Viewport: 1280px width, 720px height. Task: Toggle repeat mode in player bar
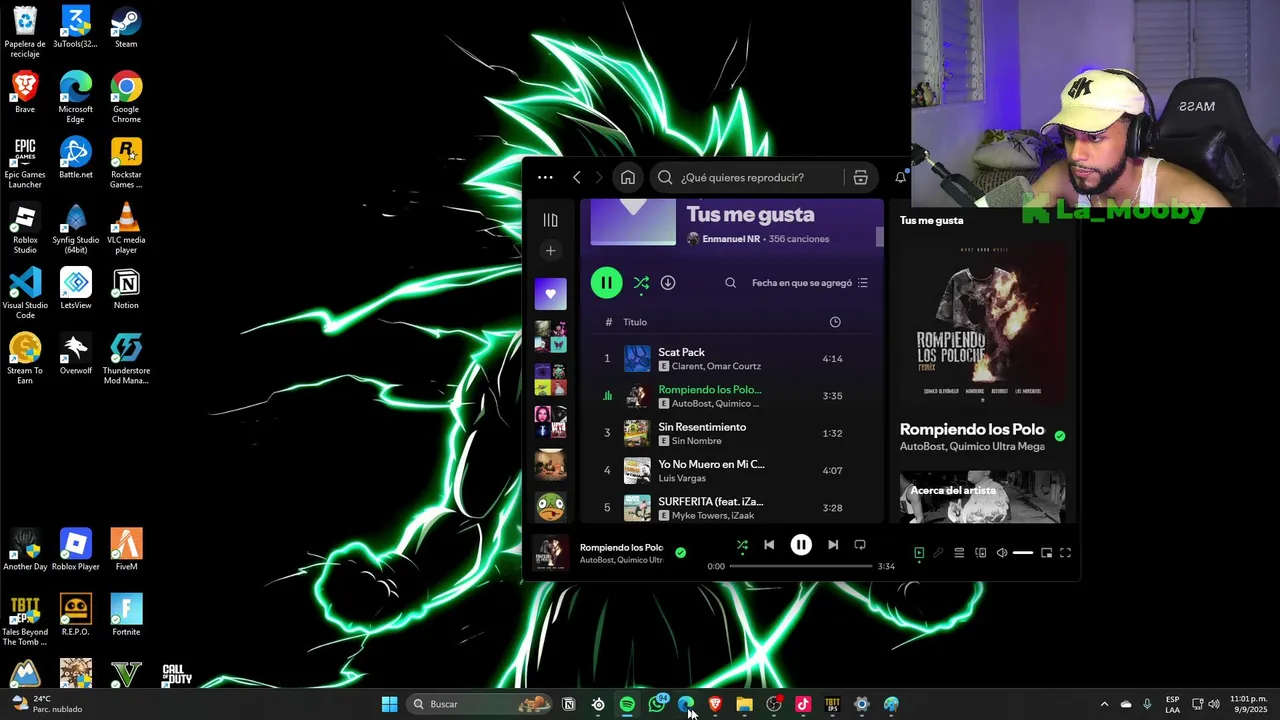click(x=860, y=545)
